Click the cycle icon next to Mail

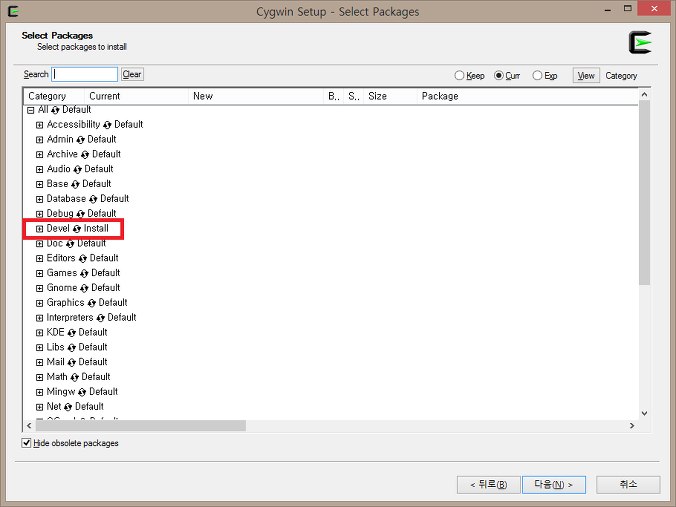[x=72, y=363]
